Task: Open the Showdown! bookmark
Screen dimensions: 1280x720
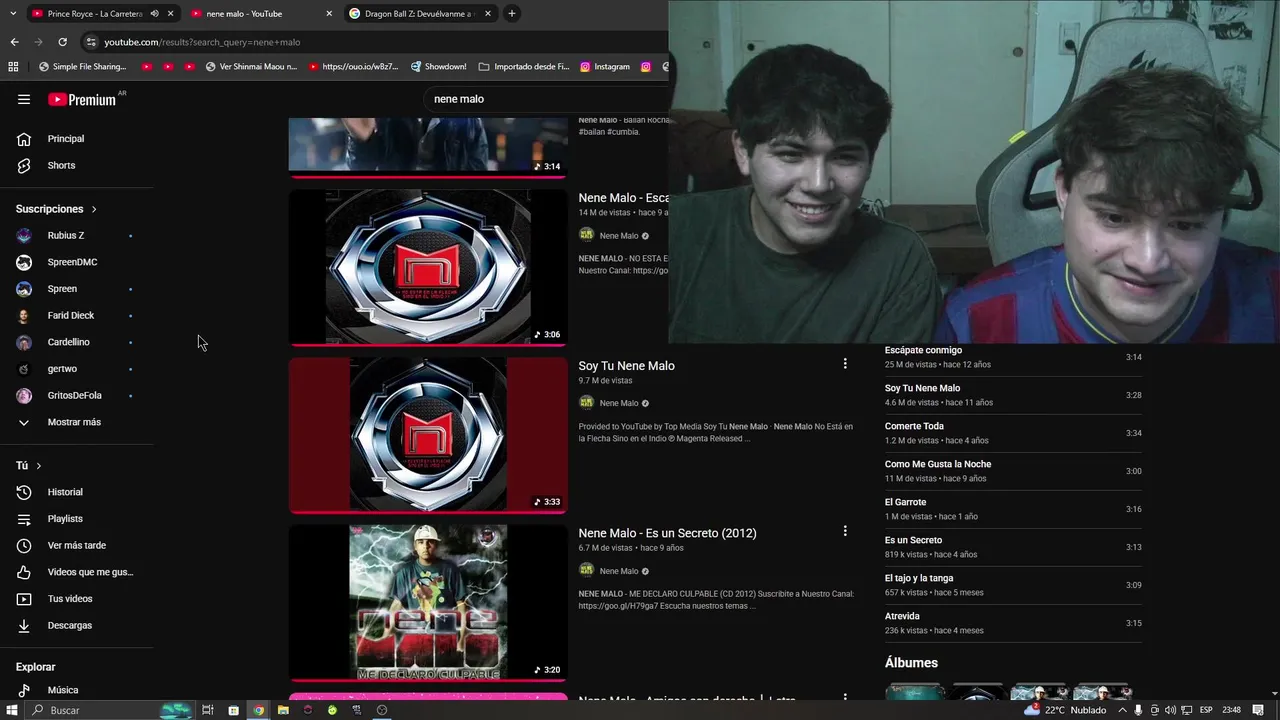Action: (x=438, y=67)
